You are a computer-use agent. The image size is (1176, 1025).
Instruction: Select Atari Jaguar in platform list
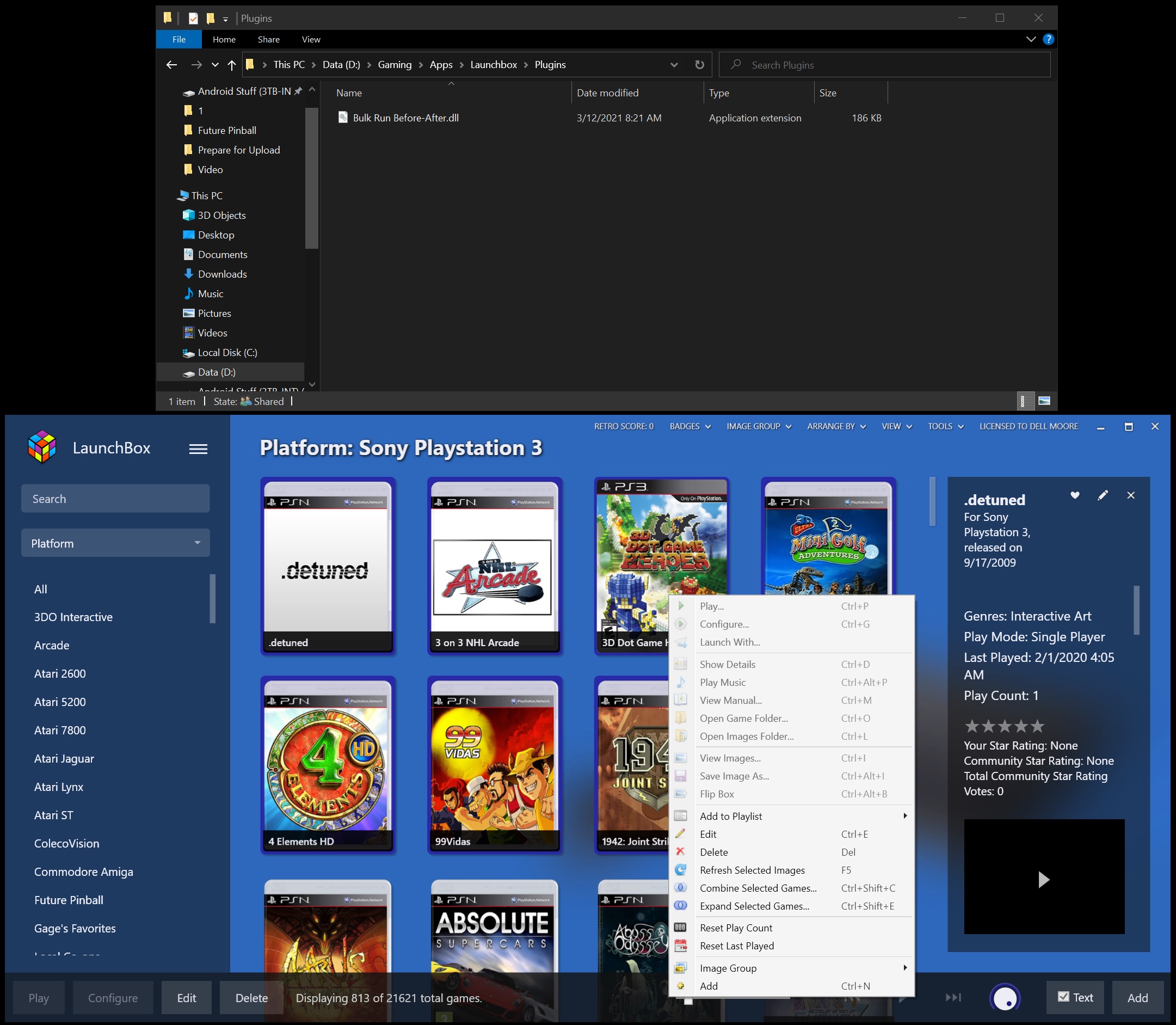pos(64,758)
